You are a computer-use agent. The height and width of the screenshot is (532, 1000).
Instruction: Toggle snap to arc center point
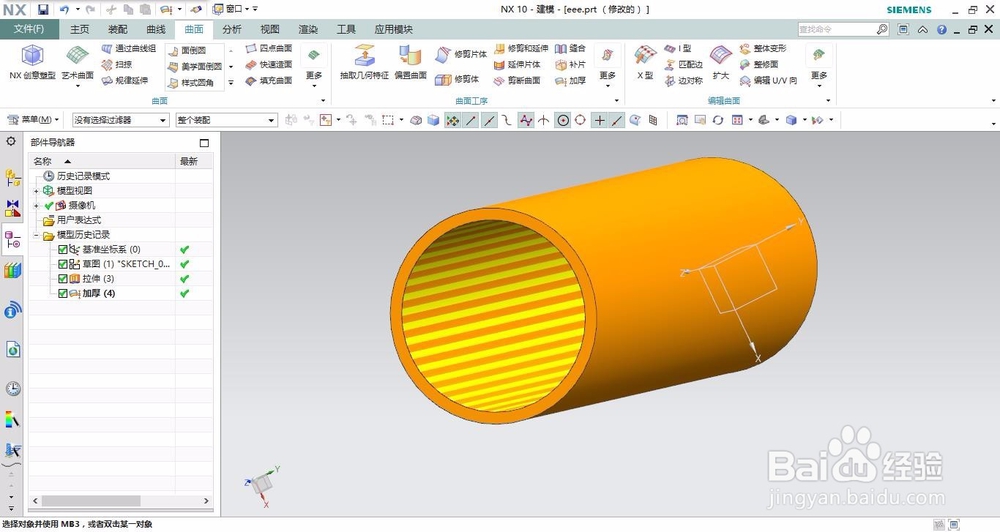click(x=562, y=120)
